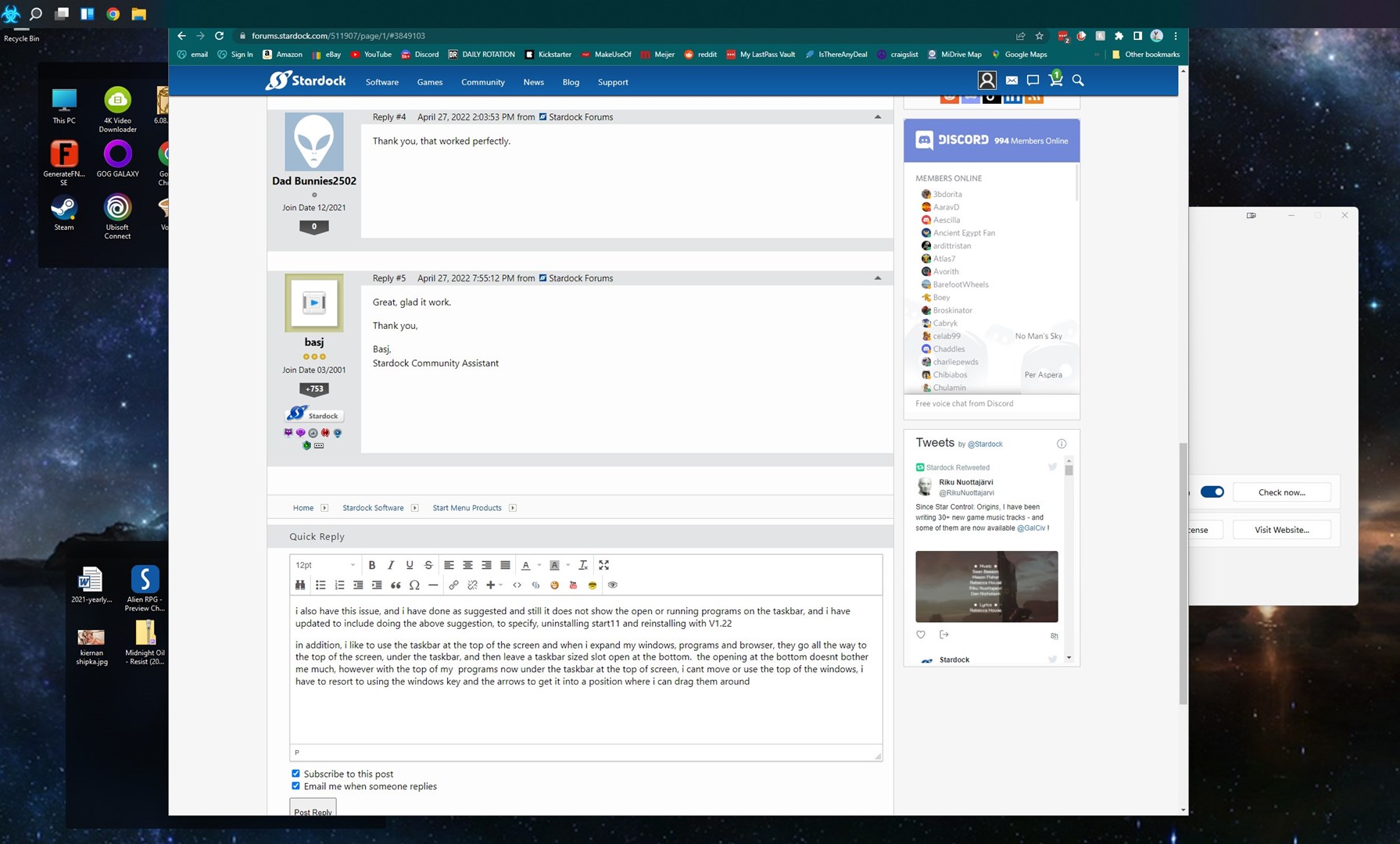The width and height of the screenshot is (1400, 844).
Task: Open the shopping cart
Action: click(x=1055, y=79)
